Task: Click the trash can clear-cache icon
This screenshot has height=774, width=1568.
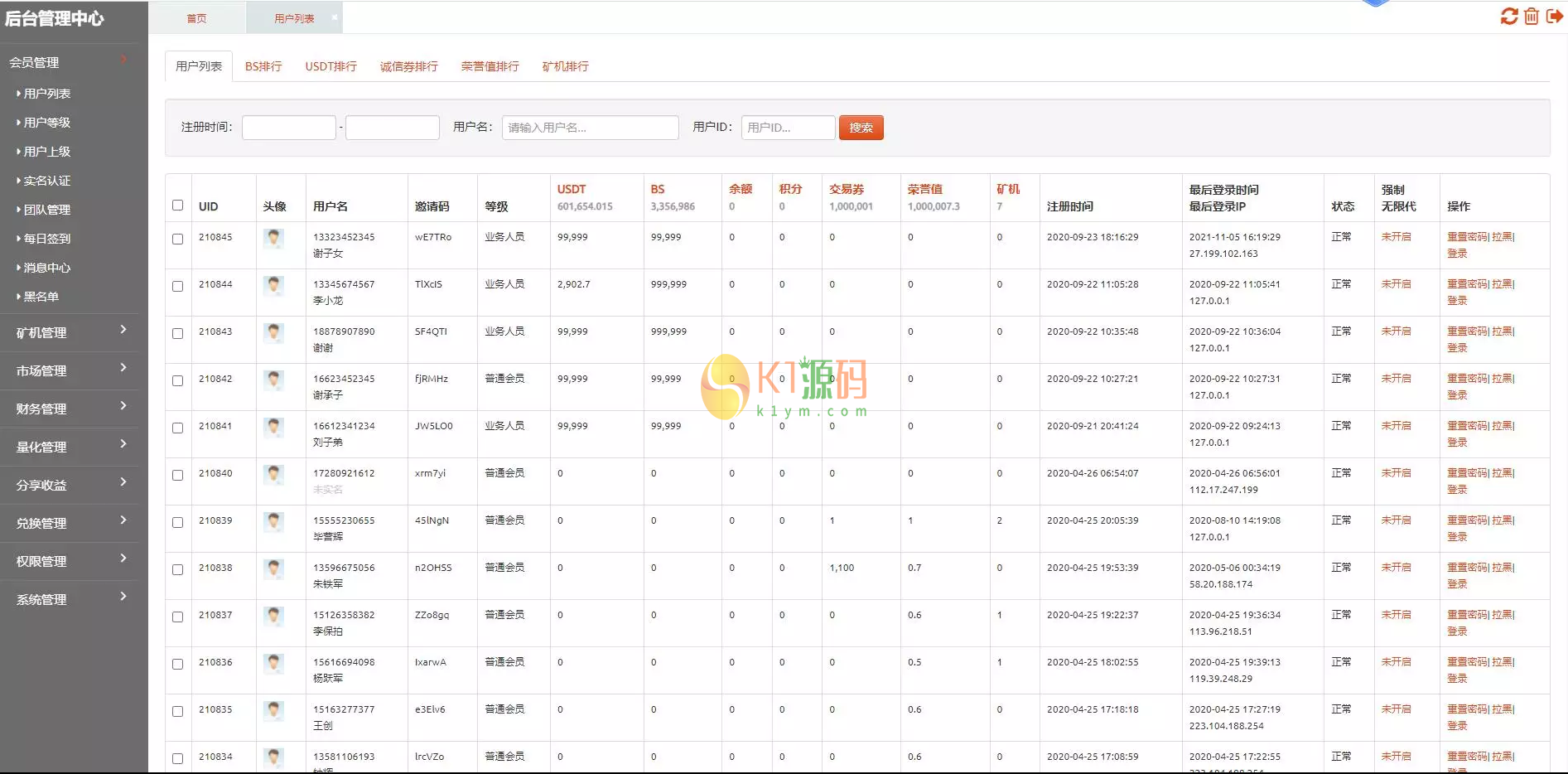Action: (x=1532, y=17)
